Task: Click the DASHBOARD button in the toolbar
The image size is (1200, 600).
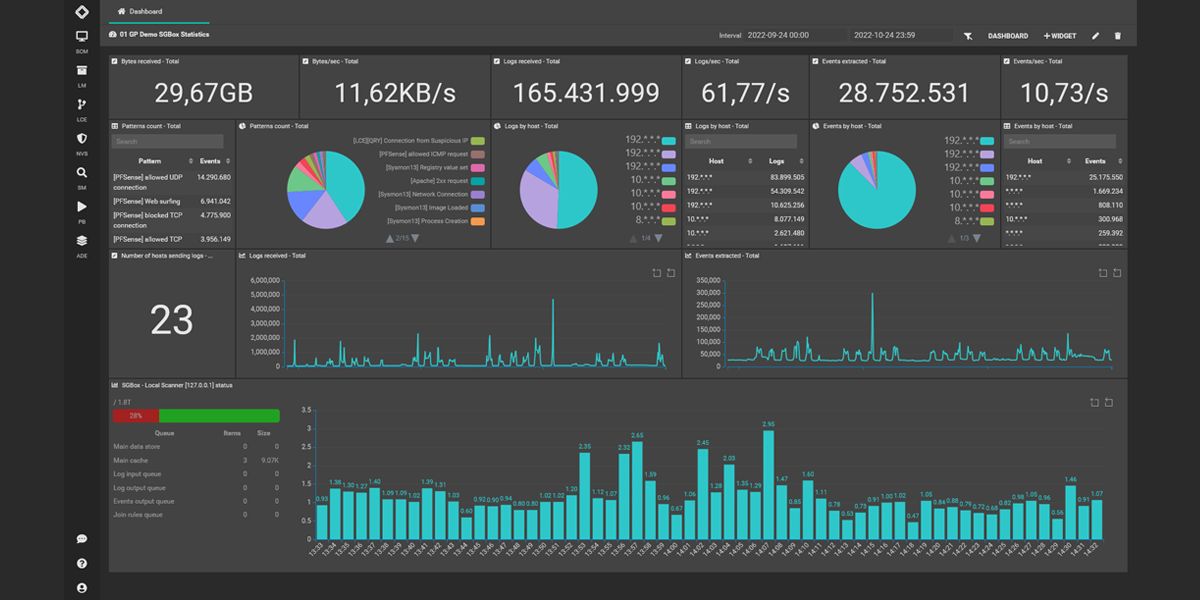Action: tap(1010, 35)
